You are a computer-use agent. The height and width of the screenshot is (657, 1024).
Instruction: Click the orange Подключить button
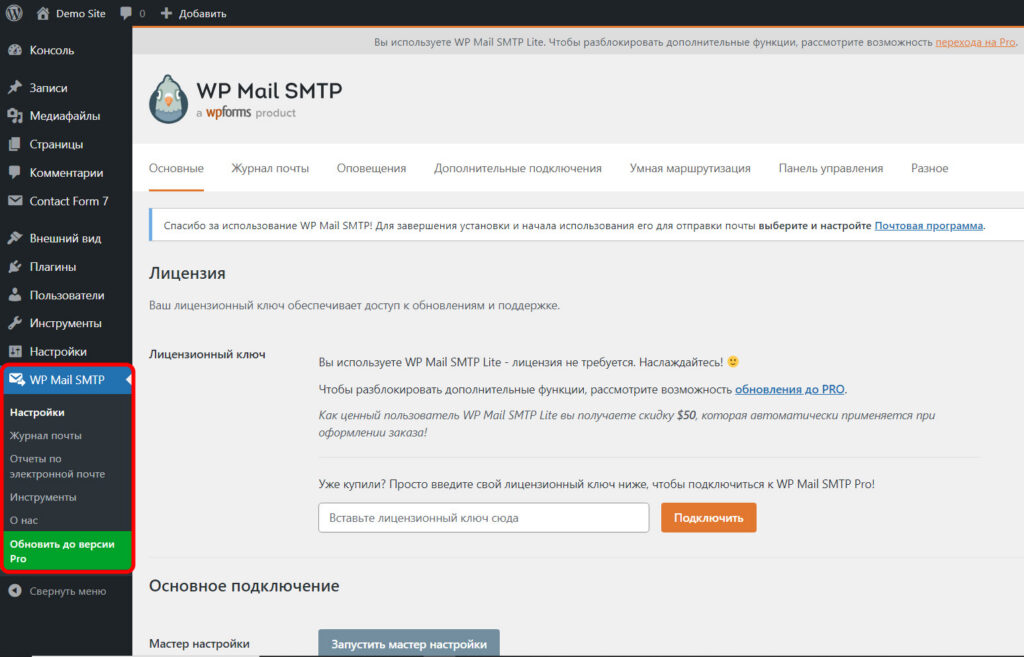pyautogui.click(x=709, y=518)
